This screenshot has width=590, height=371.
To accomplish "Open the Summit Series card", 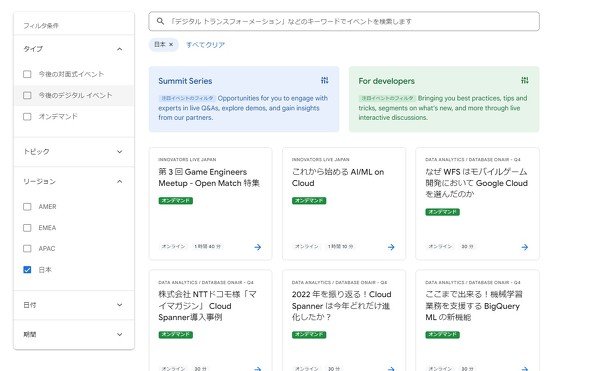I will click(x=244, y=99).
